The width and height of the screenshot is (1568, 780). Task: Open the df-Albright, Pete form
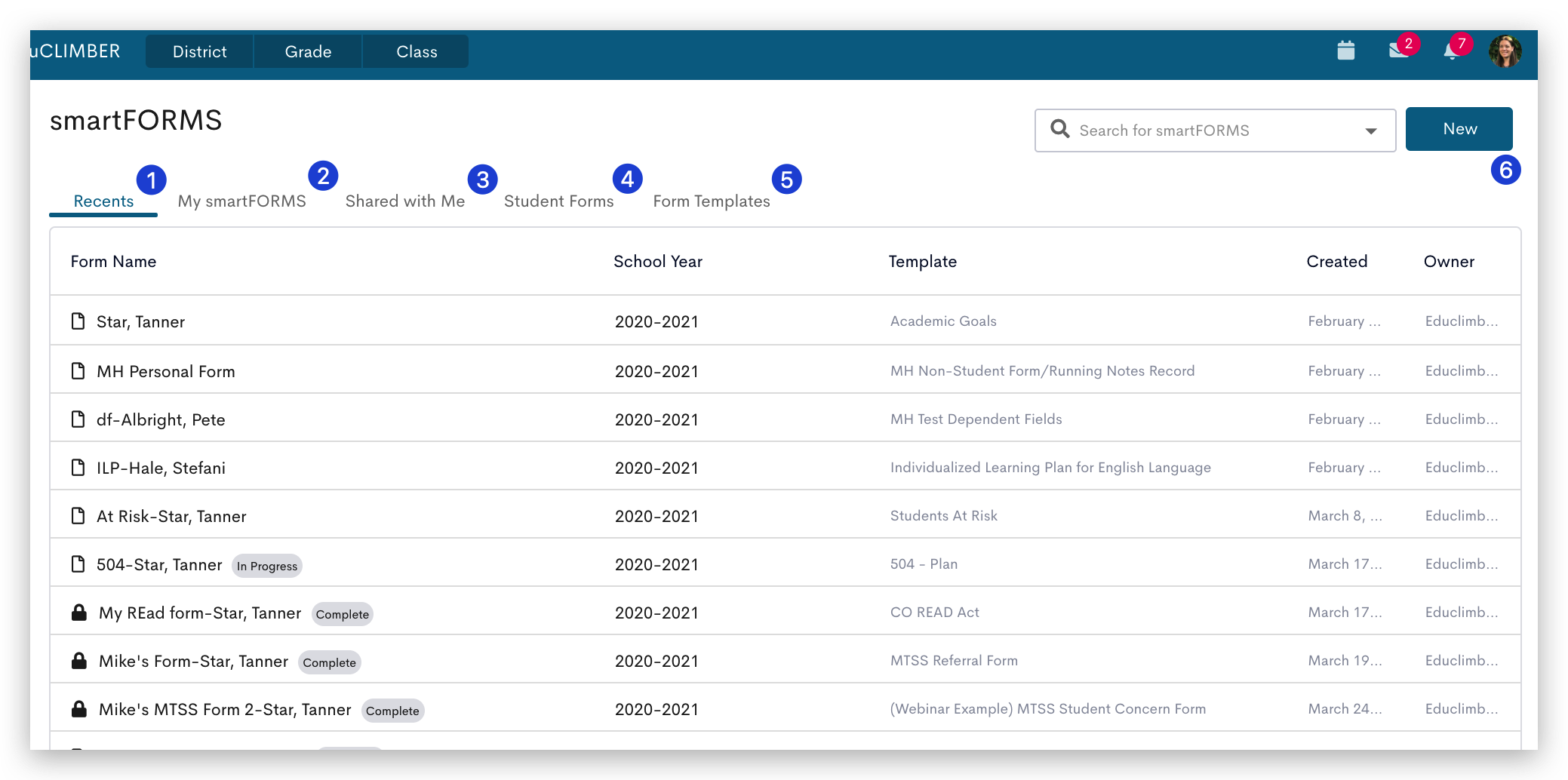pos(161,420)
